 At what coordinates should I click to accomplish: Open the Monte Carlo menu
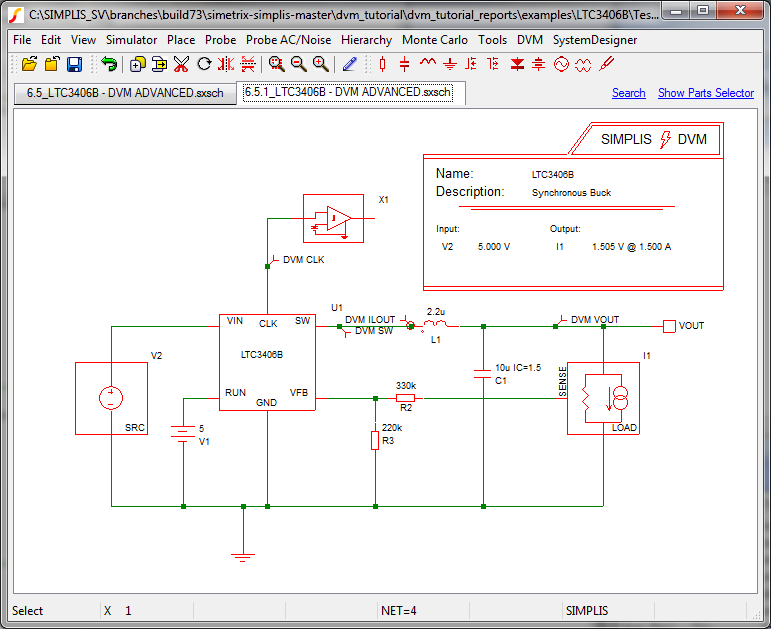(435, 40)
